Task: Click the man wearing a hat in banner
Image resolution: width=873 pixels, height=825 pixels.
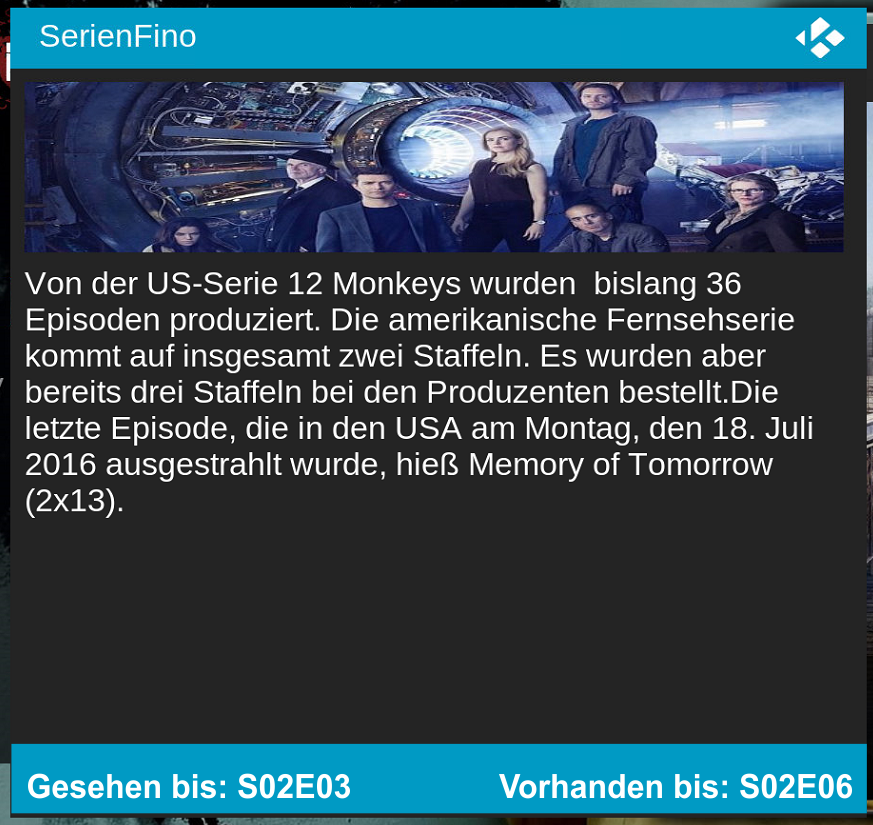Action: 311,198
